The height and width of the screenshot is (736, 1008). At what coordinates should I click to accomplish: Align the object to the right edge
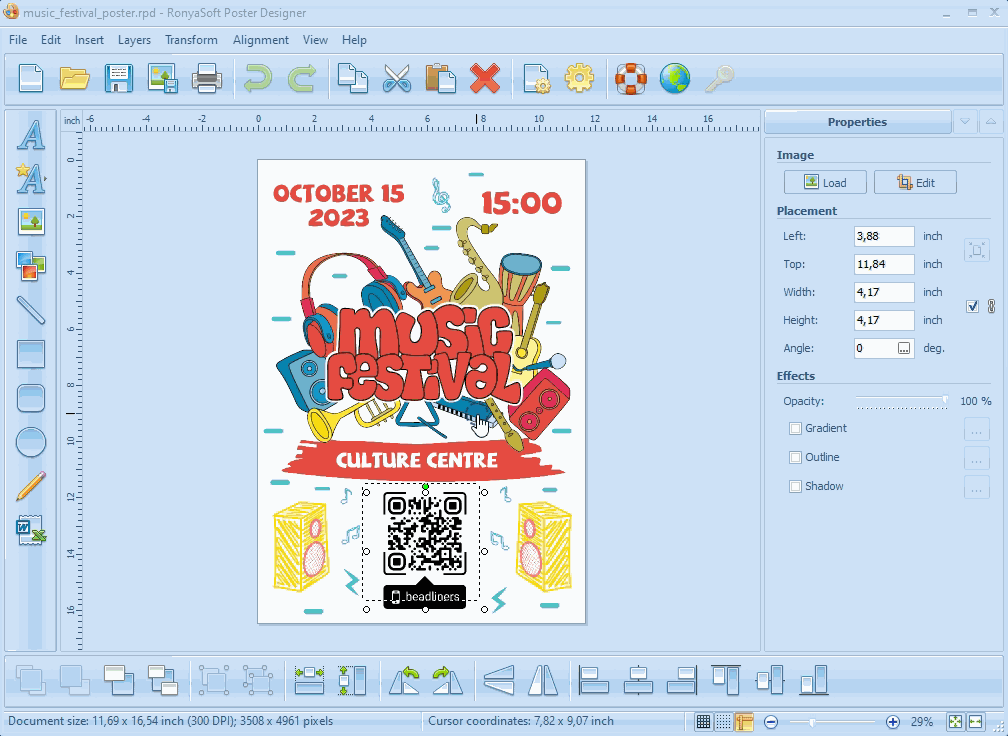682,680
